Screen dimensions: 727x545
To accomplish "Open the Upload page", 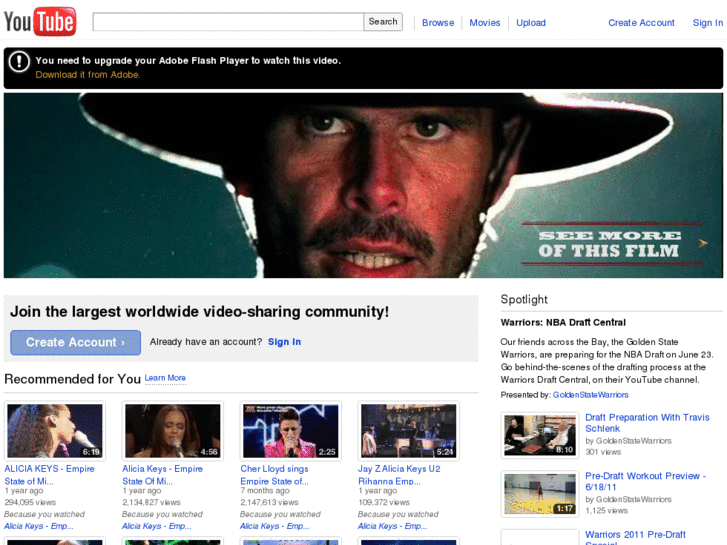I will coord(531,23).
